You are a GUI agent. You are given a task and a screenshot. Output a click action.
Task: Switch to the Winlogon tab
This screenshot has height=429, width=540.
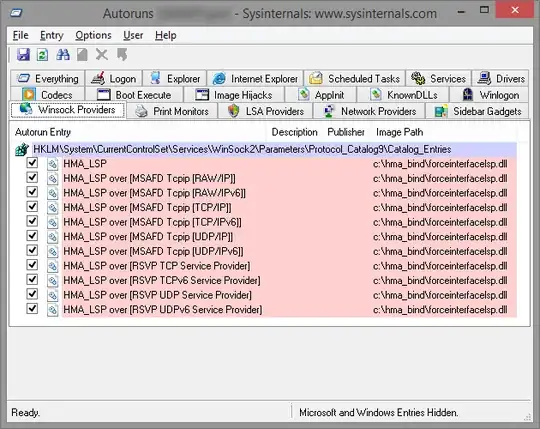pyautogui.click(x=489, y=95)
